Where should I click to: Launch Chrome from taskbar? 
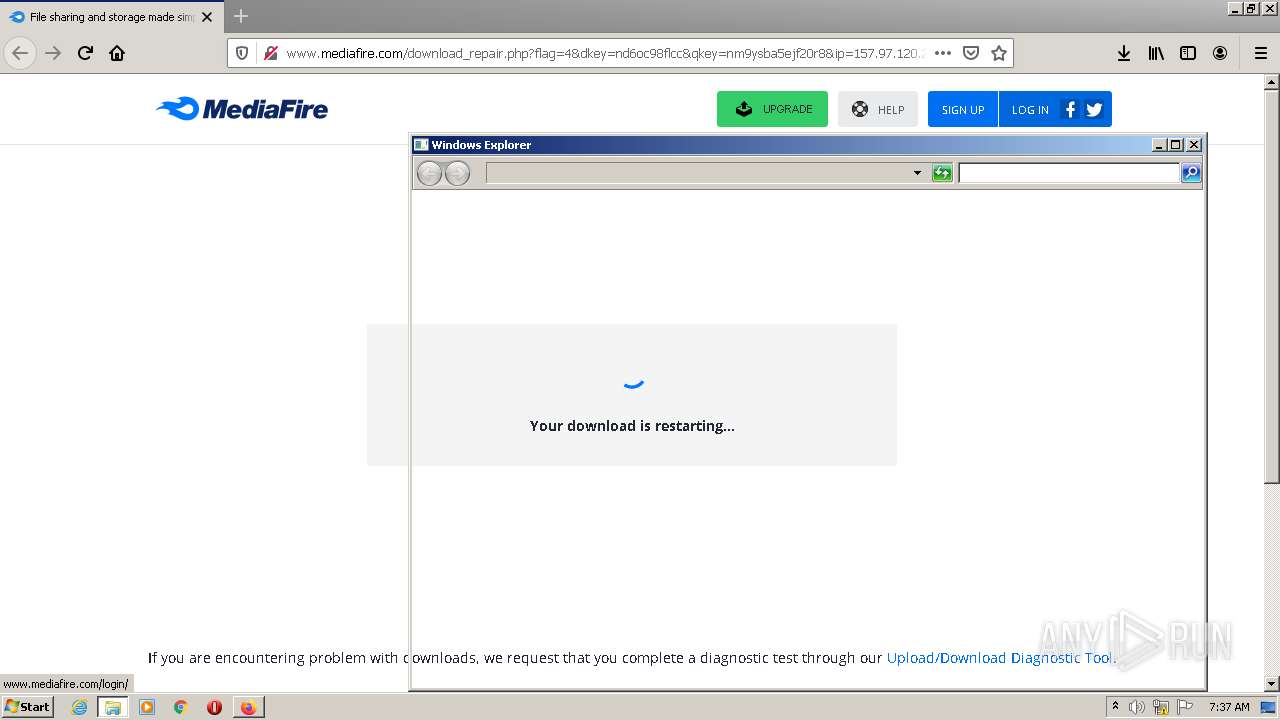(181, 707)
